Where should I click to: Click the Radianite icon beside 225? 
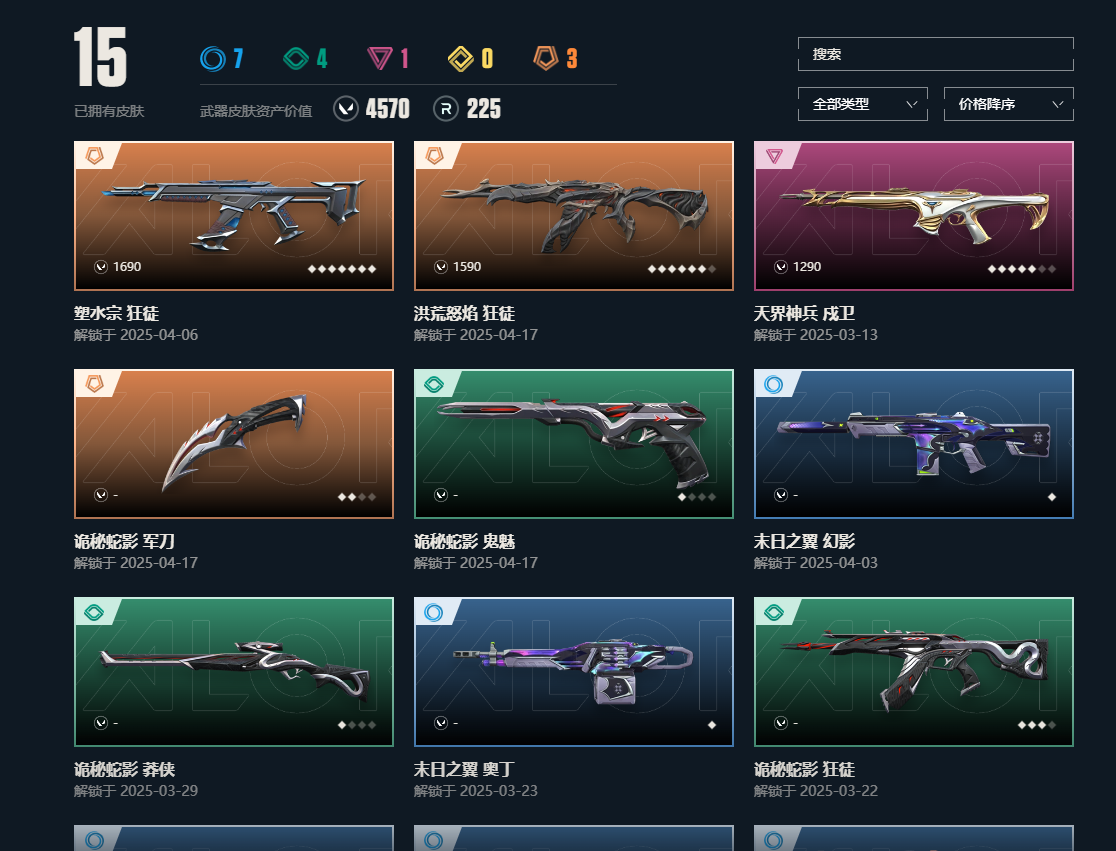[x=446, y=109]
